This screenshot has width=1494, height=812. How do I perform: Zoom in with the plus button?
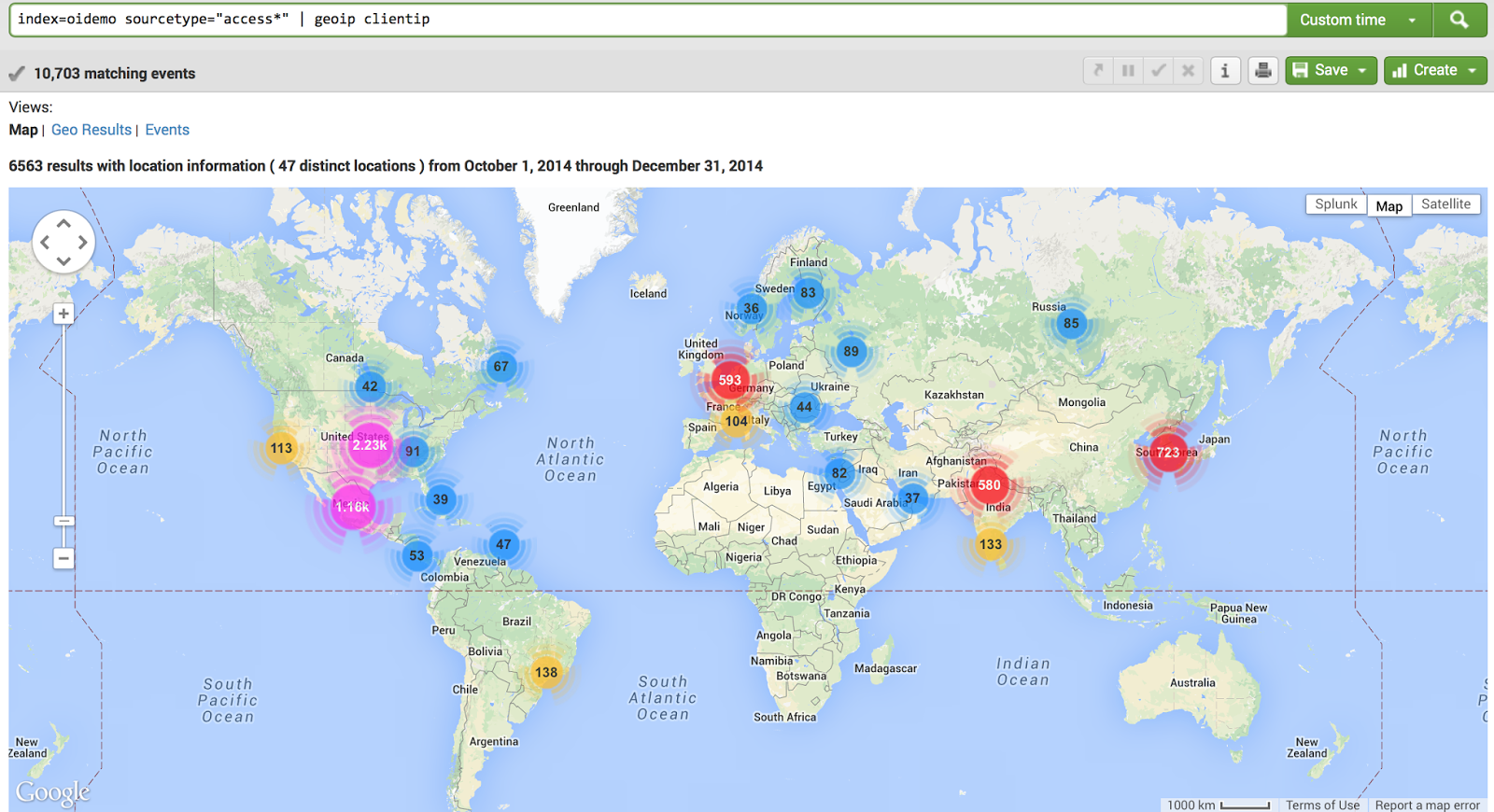pyautogui.click(x=63, y=314)
